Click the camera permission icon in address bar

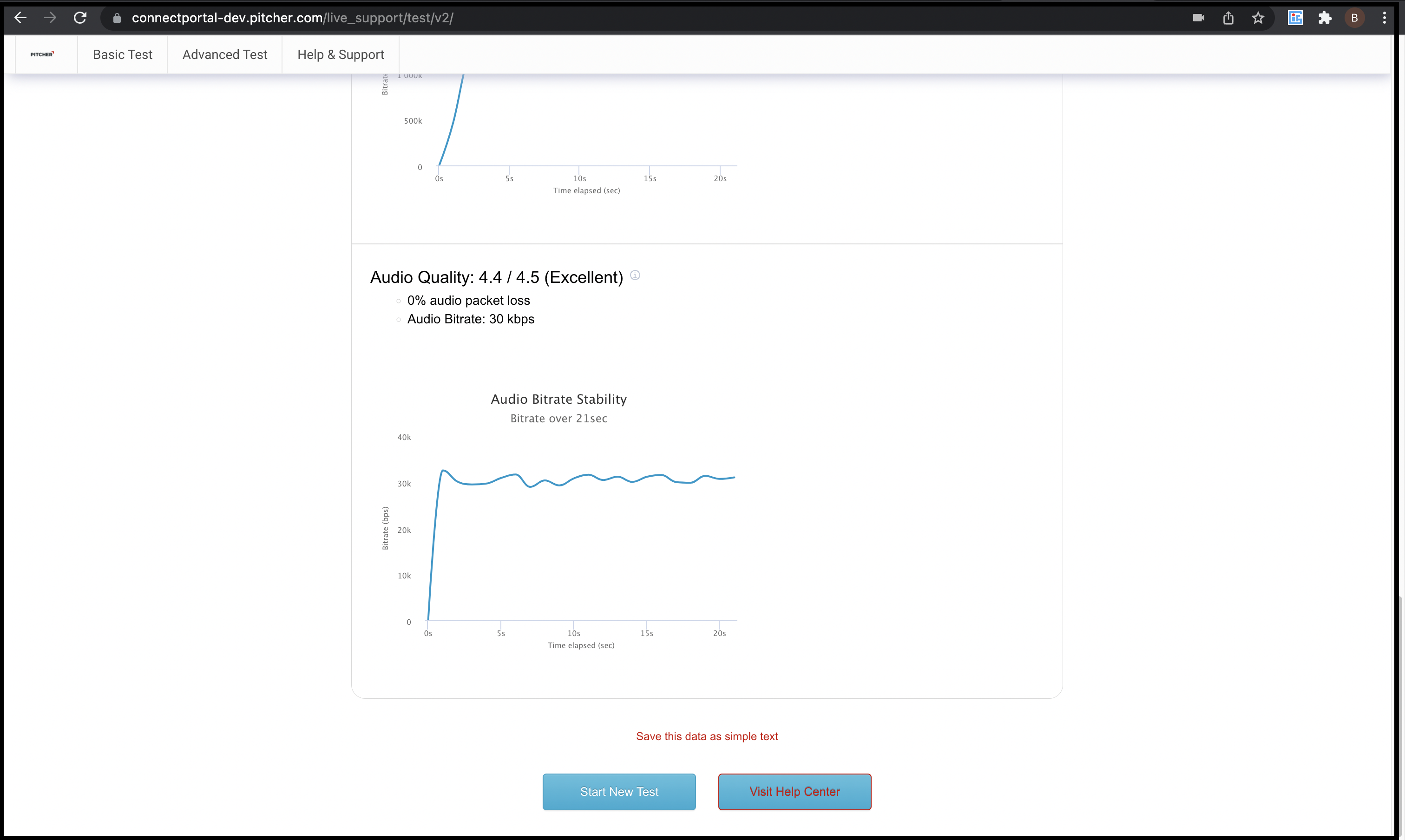tap(1198, 18)
